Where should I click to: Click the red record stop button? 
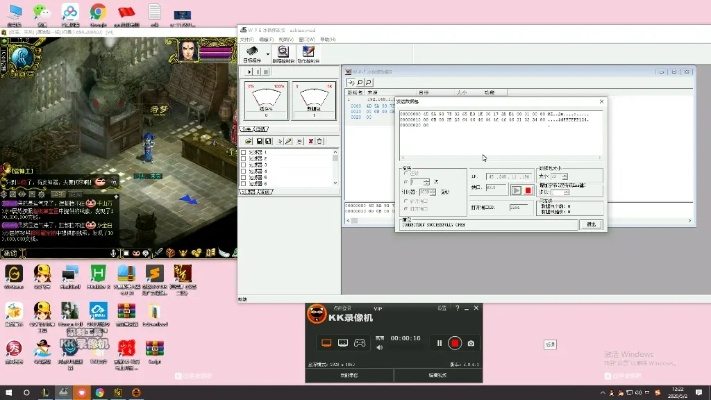pos(455,343)
